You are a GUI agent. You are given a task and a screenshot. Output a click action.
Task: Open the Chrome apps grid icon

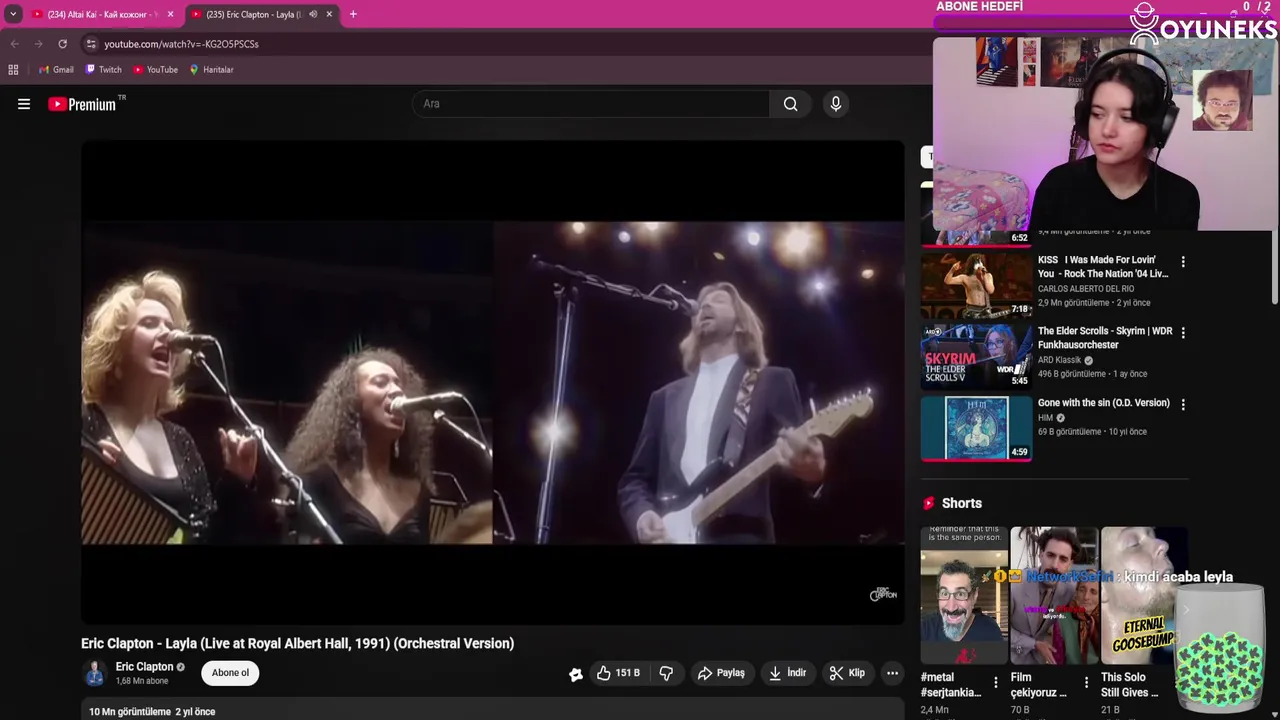13,70
